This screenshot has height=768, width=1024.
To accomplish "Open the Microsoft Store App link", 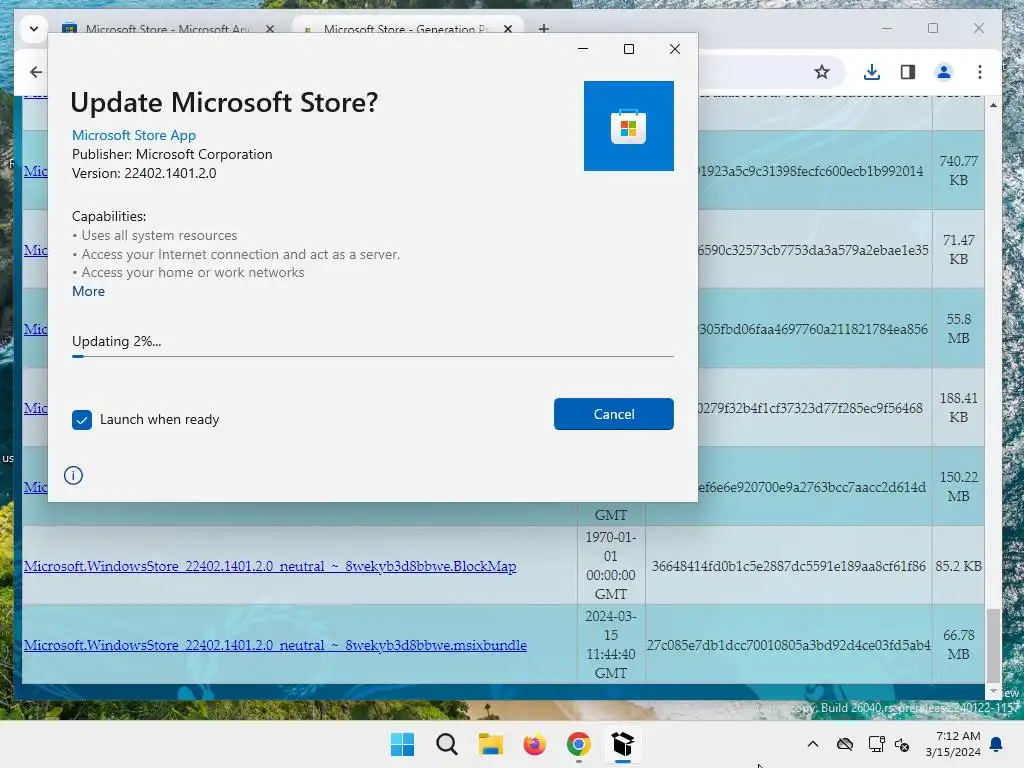I will pos(134,135).
